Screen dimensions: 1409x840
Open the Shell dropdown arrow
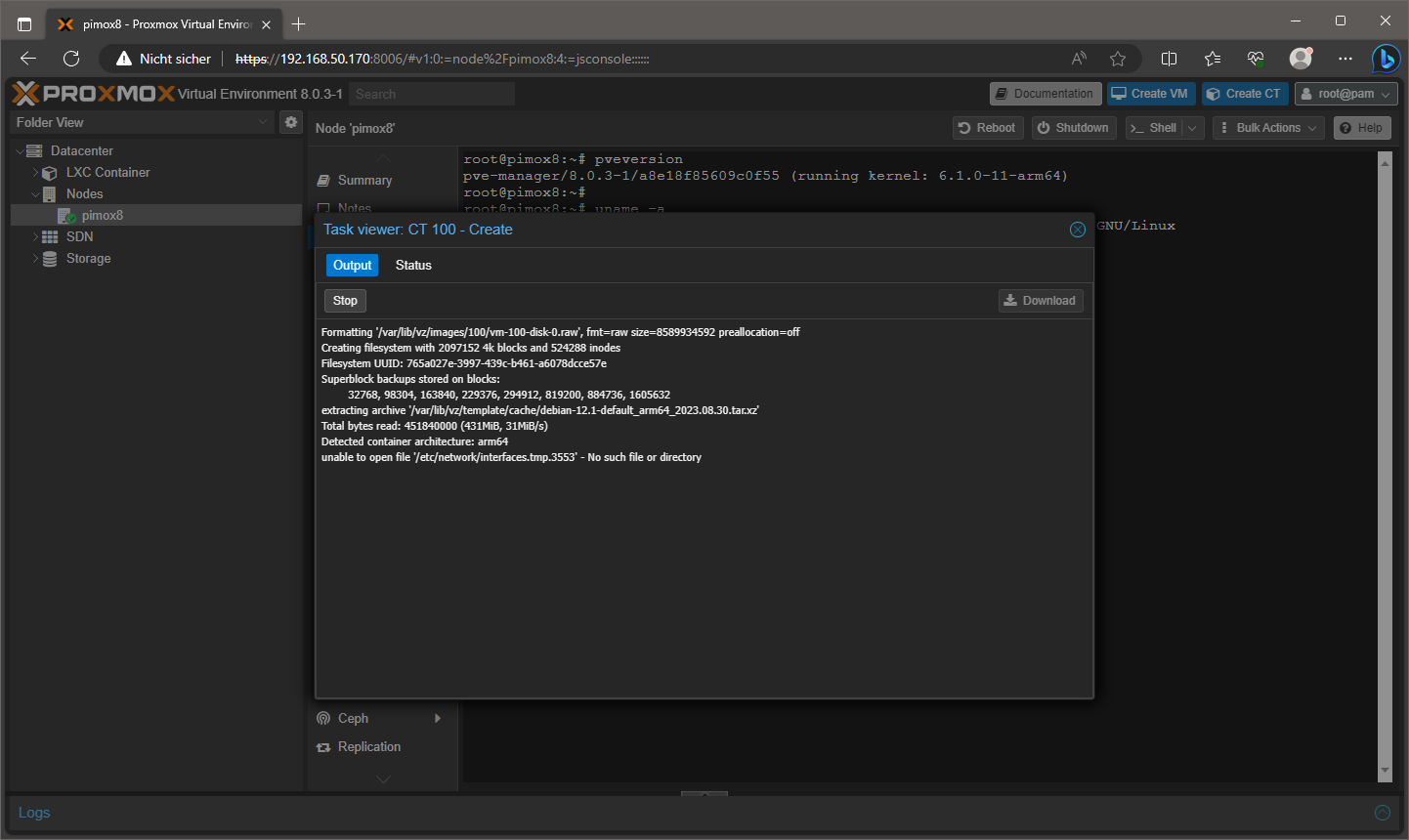tap(1192, 128)
